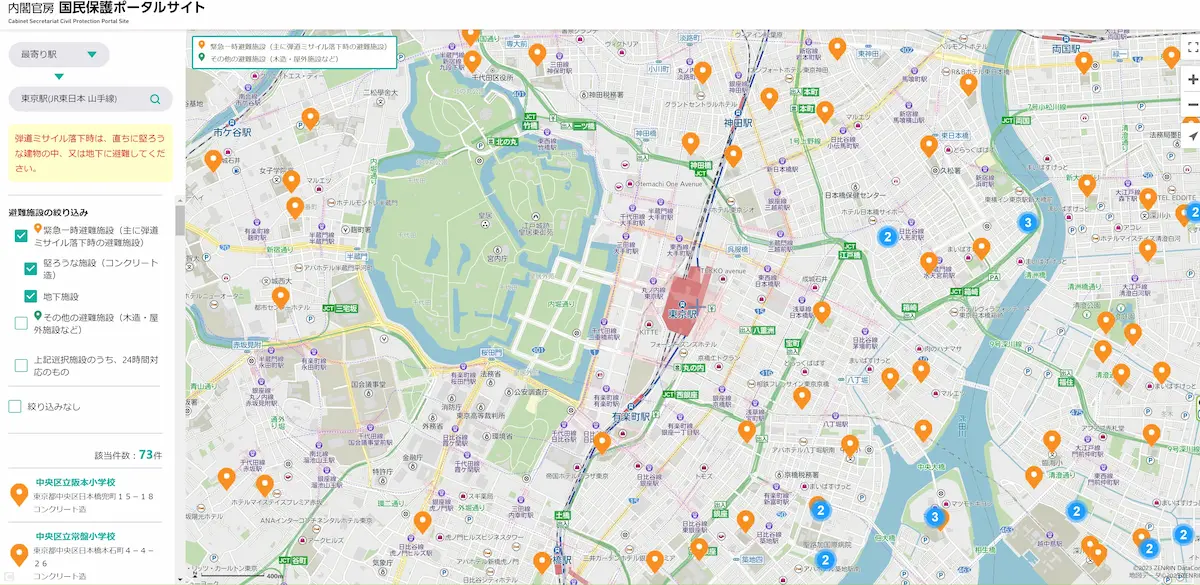The image size is (1200, 585).
Task: Click orange pin marker for 中央区立阪本小学校 in list
Action: point(18,494)
